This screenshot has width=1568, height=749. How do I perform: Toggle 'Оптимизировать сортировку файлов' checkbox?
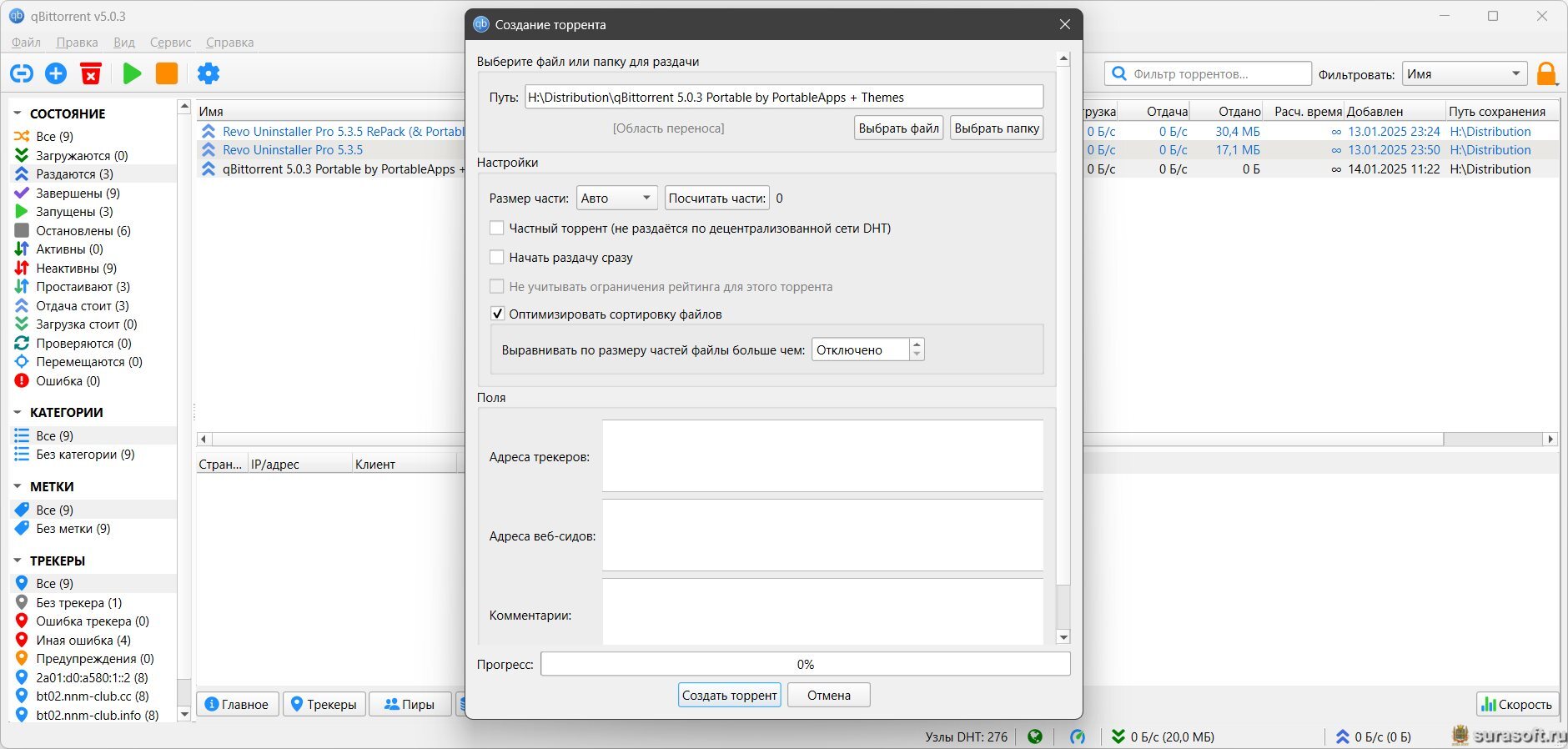pos(496,314)
